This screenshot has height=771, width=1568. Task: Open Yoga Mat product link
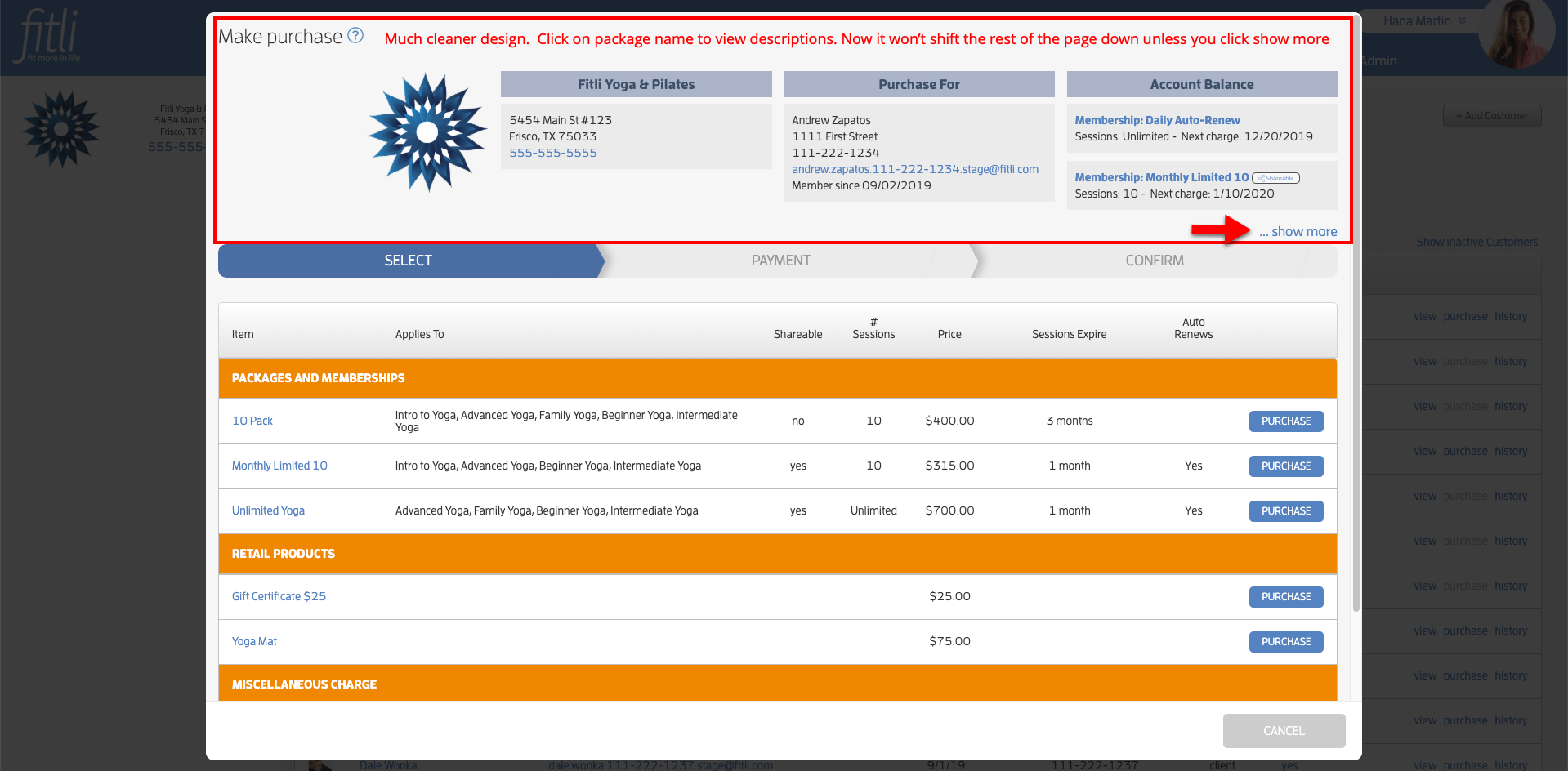[x=254, y=641]
